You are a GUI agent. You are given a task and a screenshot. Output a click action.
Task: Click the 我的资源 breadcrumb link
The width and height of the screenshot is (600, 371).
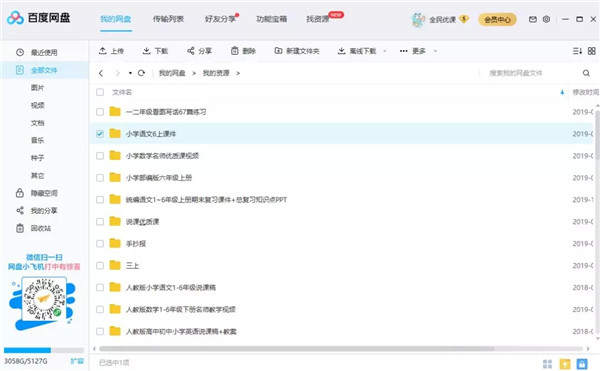(216, 73)
